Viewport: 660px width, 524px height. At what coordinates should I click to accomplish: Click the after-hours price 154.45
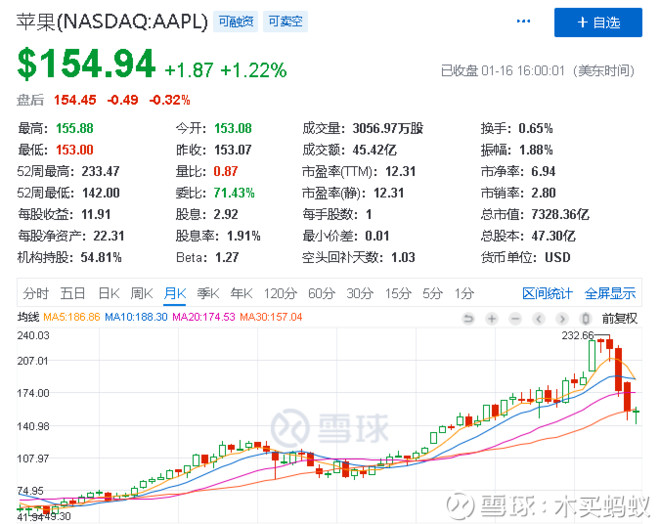pos(75,100)
